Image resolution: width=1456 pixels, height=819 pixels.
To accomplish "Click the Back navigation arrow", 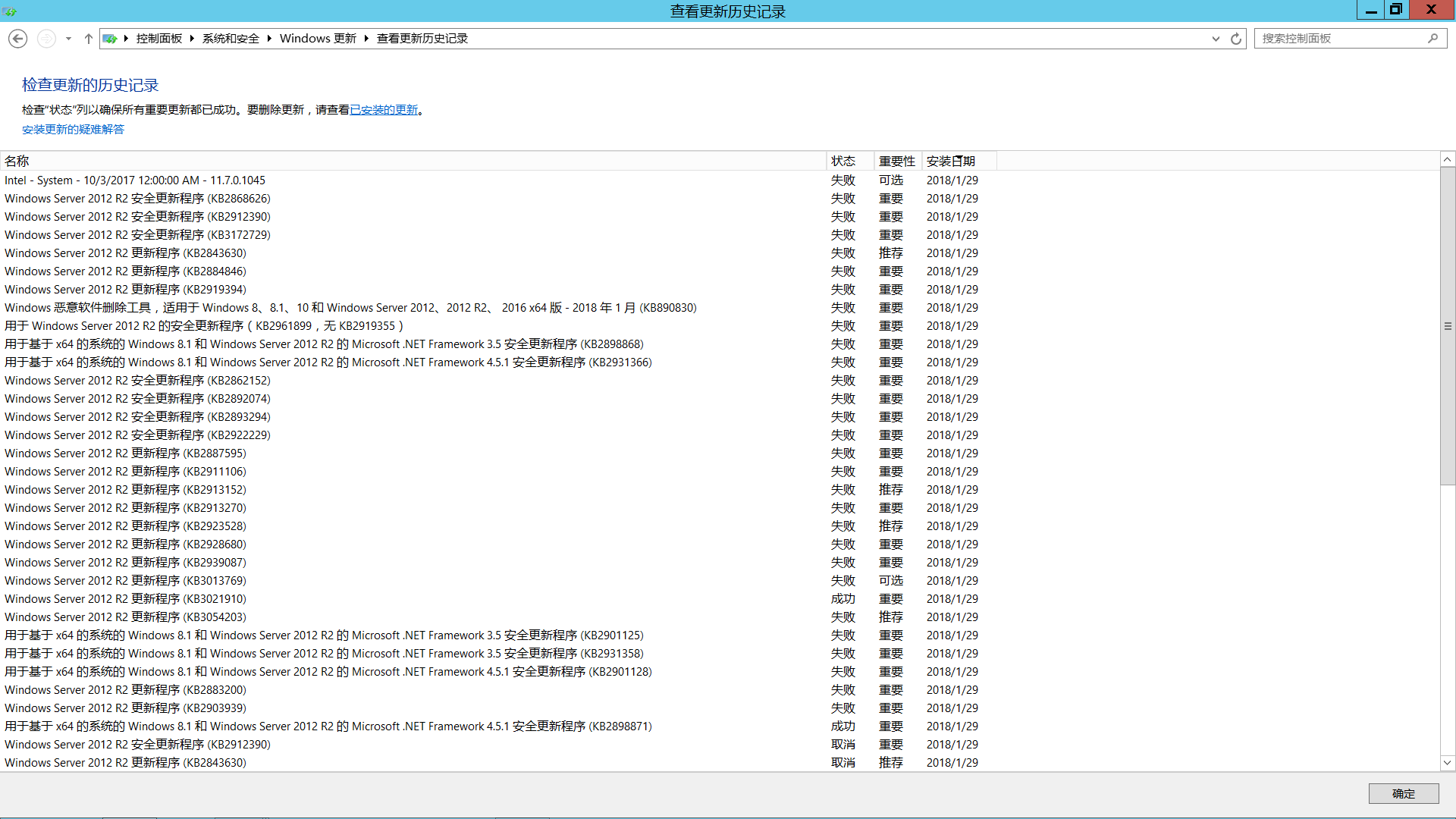I will click(17, 39).
